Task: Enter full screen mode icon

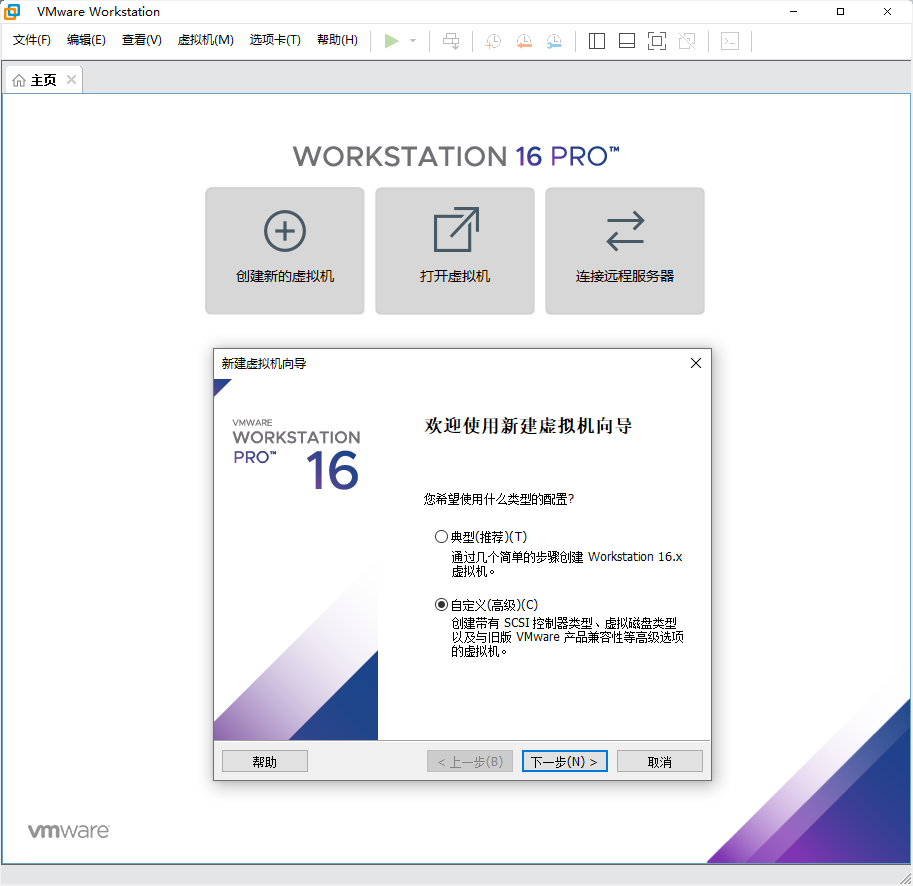Action: coord(657,41)
